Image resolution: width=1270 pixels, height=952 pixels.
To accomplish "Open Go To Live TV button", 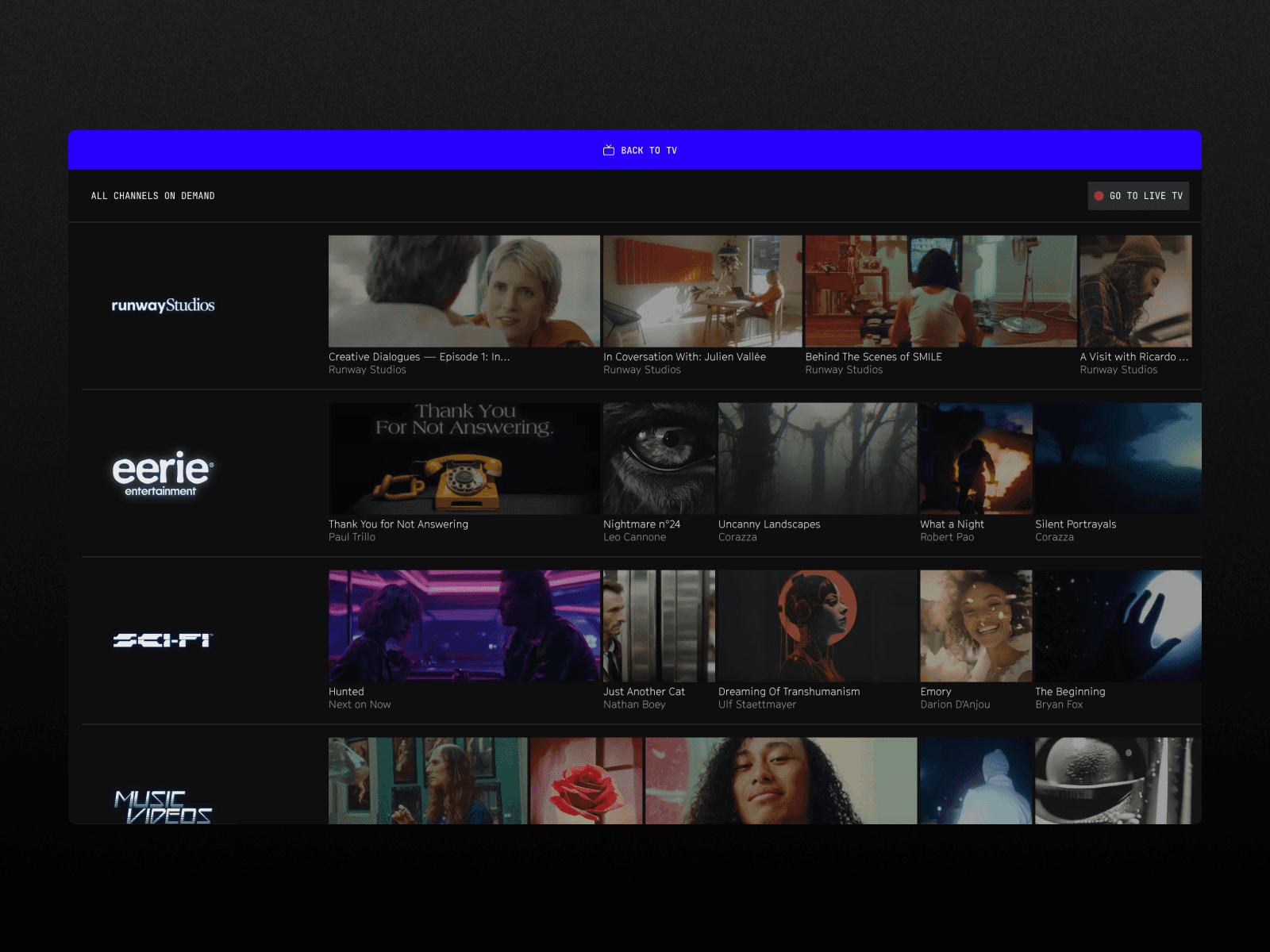I will coord(1137,196).
